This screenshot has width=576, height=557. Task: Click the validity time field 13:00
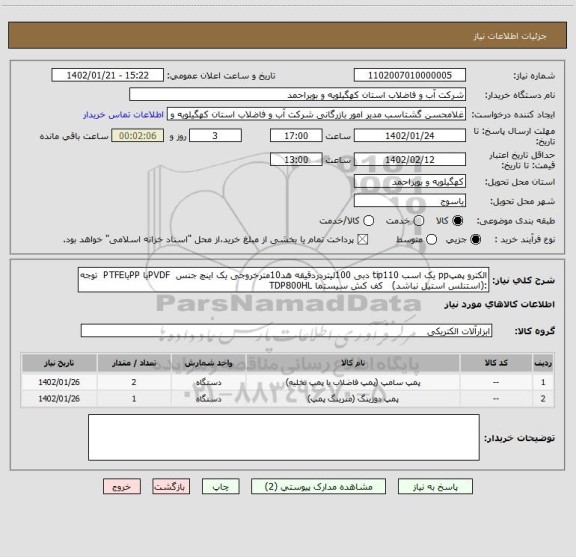coord(296,159)
